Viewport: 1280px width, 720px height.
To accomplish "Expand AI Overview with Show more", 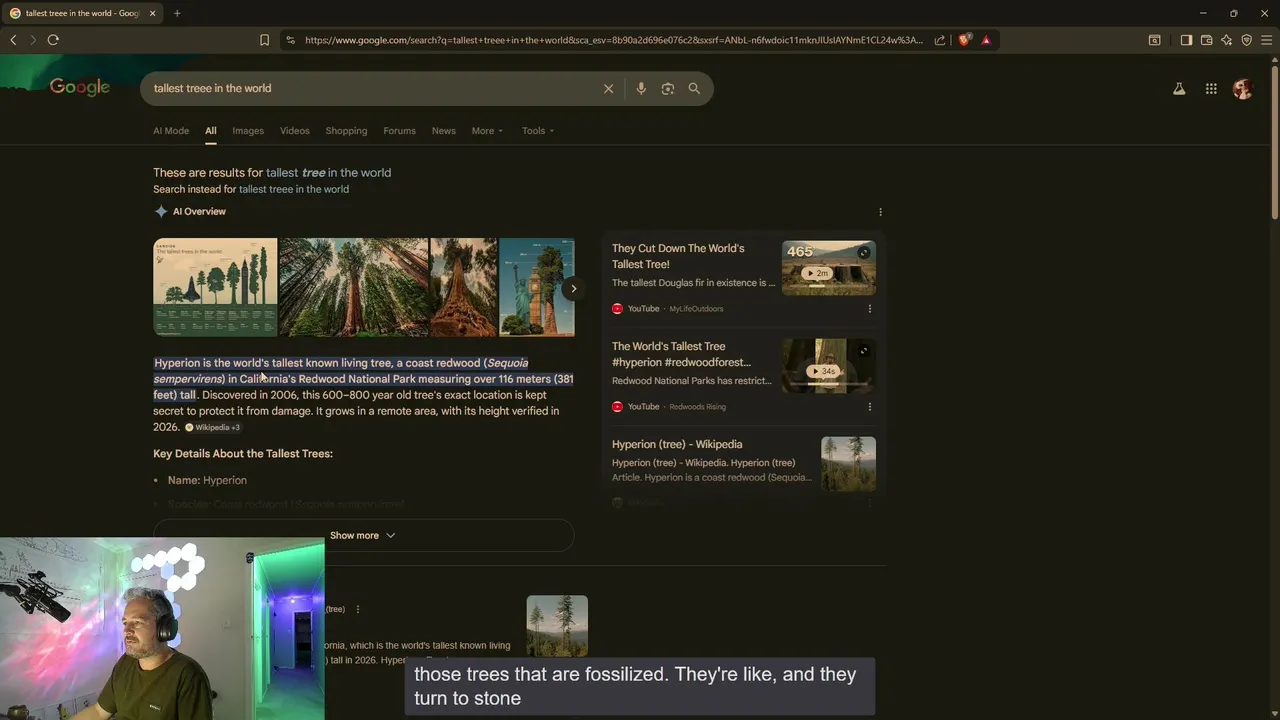I will [363, 535].
